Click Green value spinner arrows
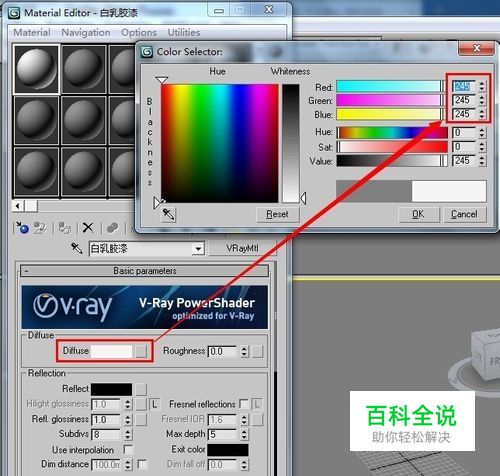The width and height of the screenshot is (500, 476). (x=482, y=100)
